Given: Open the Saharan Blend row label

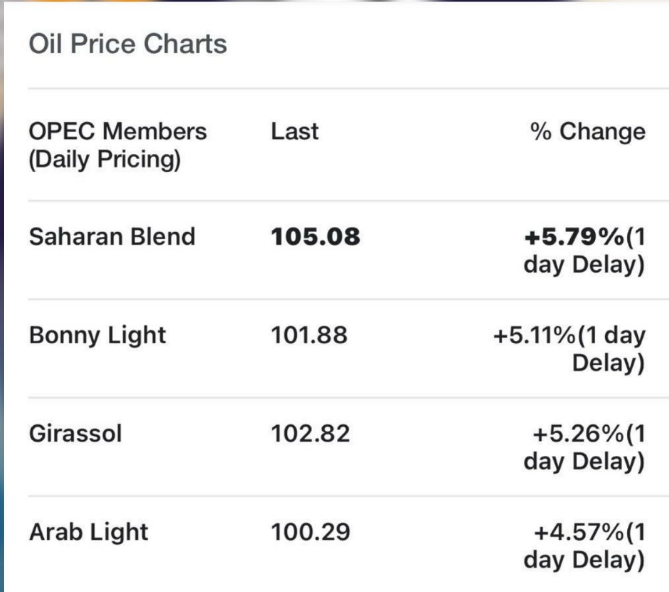Looking at the screenshot, I should (112, 238).
